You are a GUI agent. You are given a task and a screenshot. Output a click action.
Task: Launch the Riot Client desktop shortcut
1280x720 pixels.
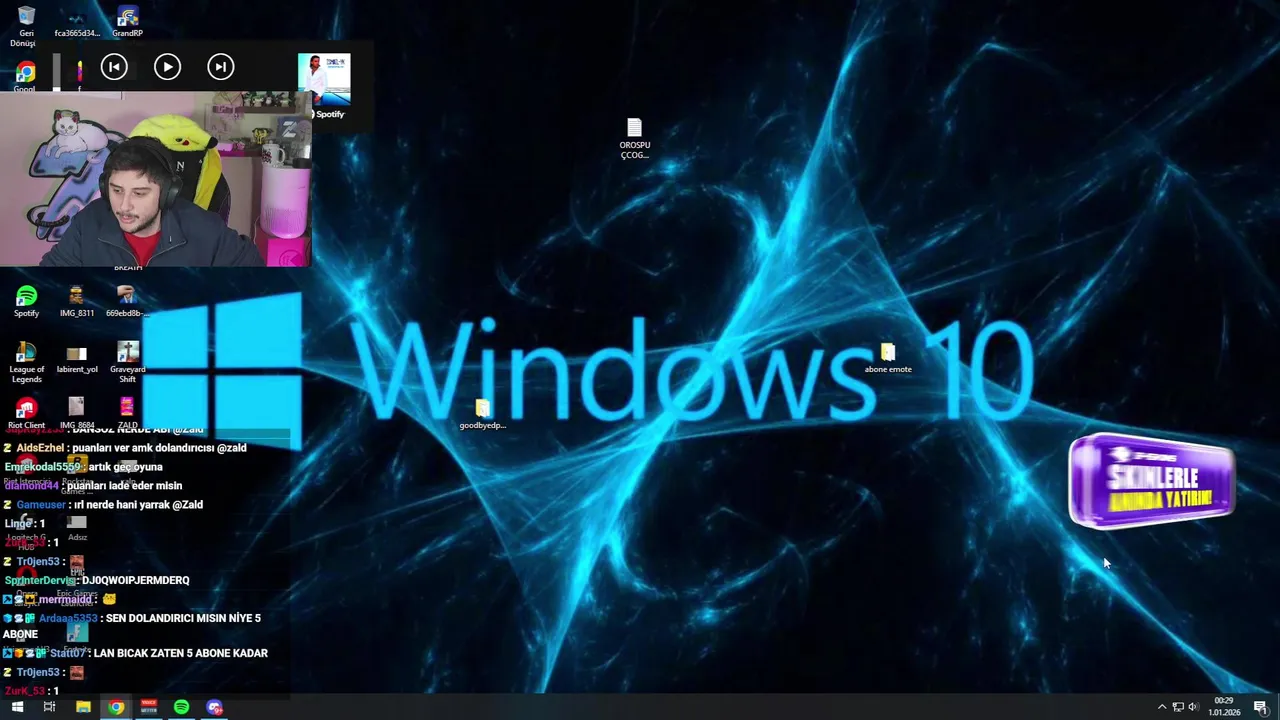point(26,413)
